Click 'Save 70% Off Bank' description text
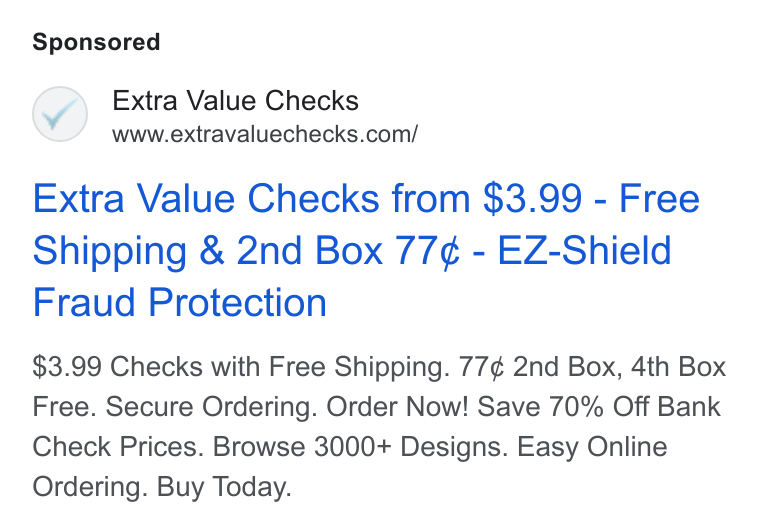Image resolution: width=760 pixels, height=530 pixels. coord(599,407)
